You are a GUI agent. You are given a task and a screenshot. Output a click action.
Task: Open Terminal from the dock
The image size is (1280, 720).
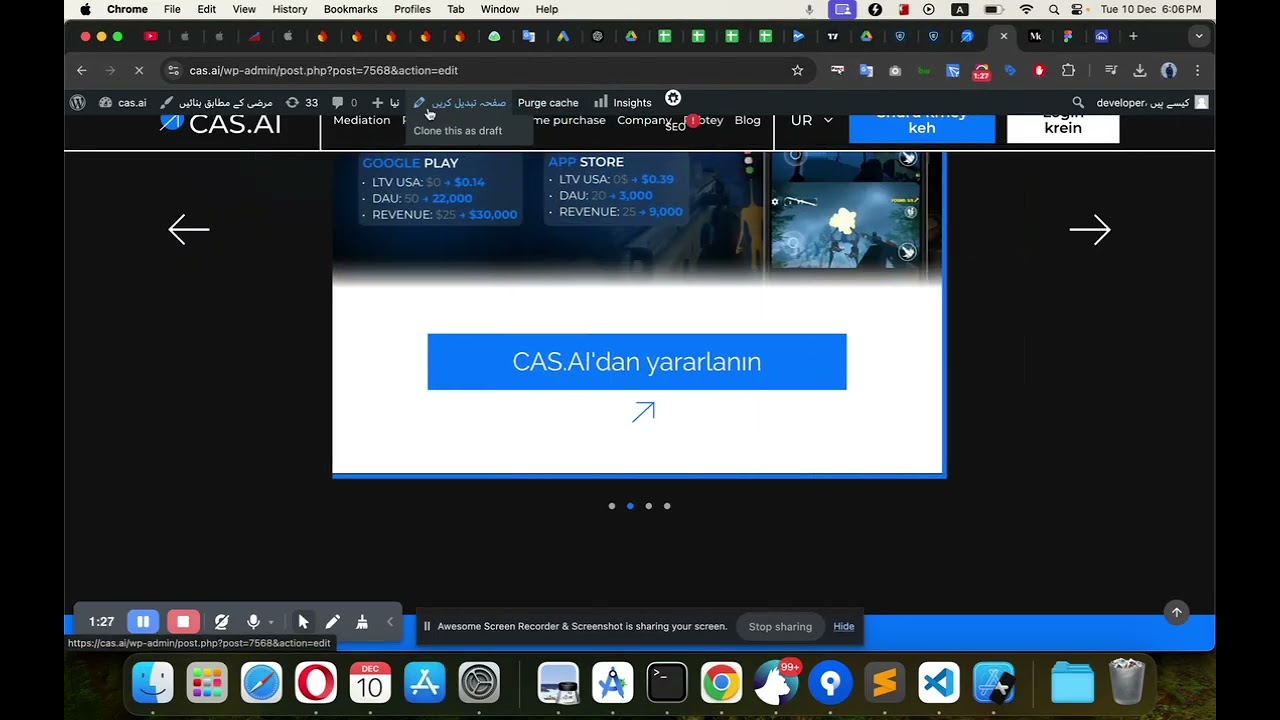tap(666, 683)
